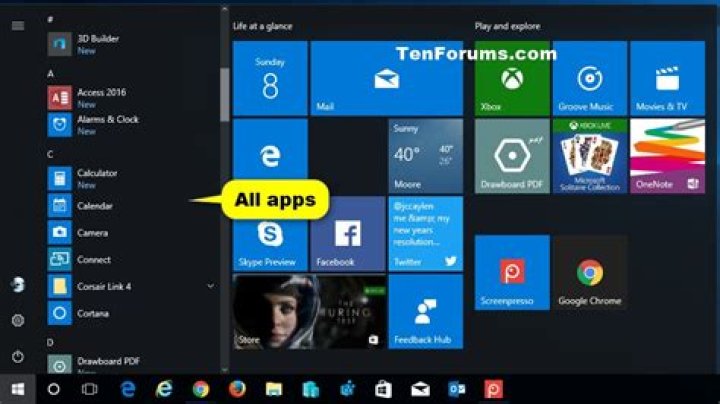Screen dimensions: 720x404
Task: Expand the Start hamburger menu
Action: point(17,25)
